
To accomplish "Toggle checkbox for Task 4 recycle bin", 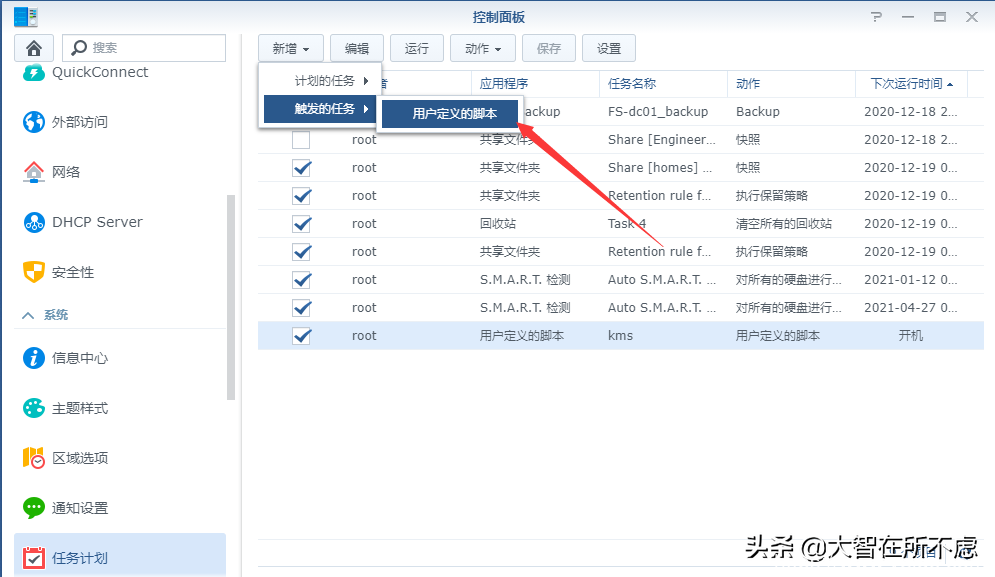I will click(301, 224).
